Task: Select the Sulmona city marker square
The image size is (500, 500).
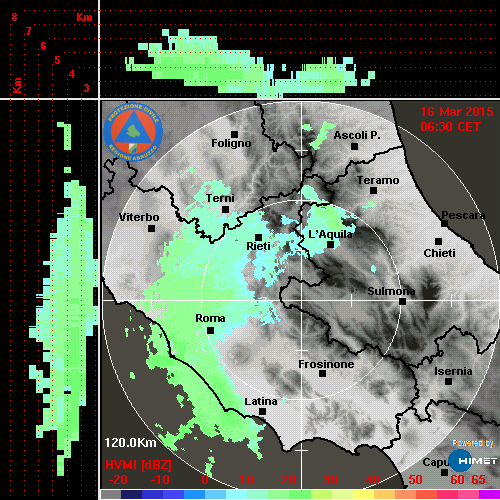Action: [402, 302]
